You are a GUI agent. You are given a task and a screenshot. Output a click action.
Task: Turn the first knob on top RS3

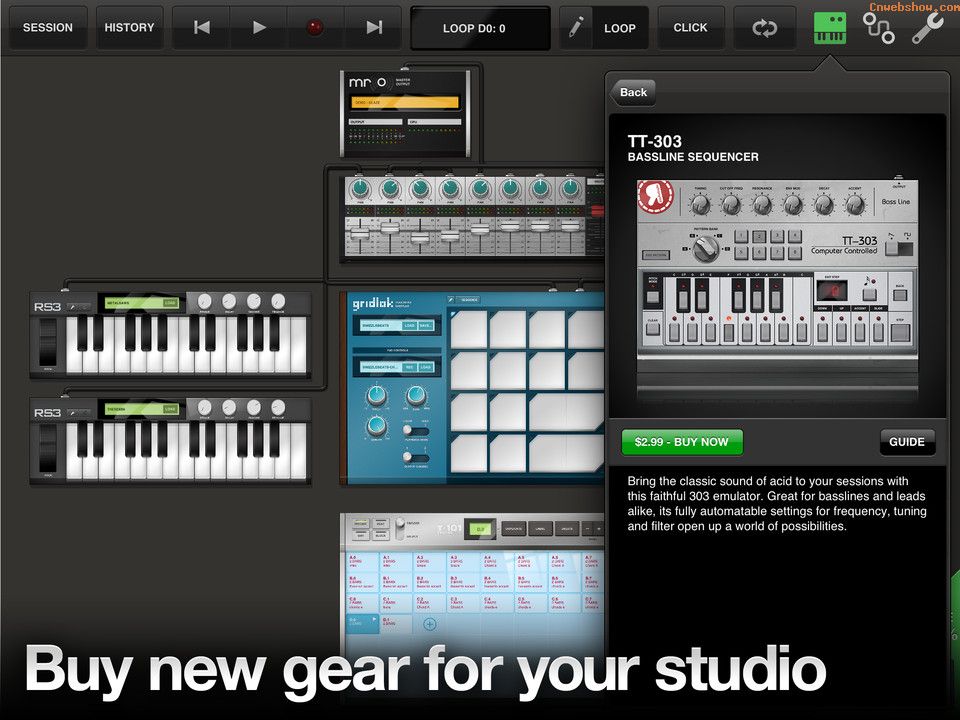[x=204, y=301]
